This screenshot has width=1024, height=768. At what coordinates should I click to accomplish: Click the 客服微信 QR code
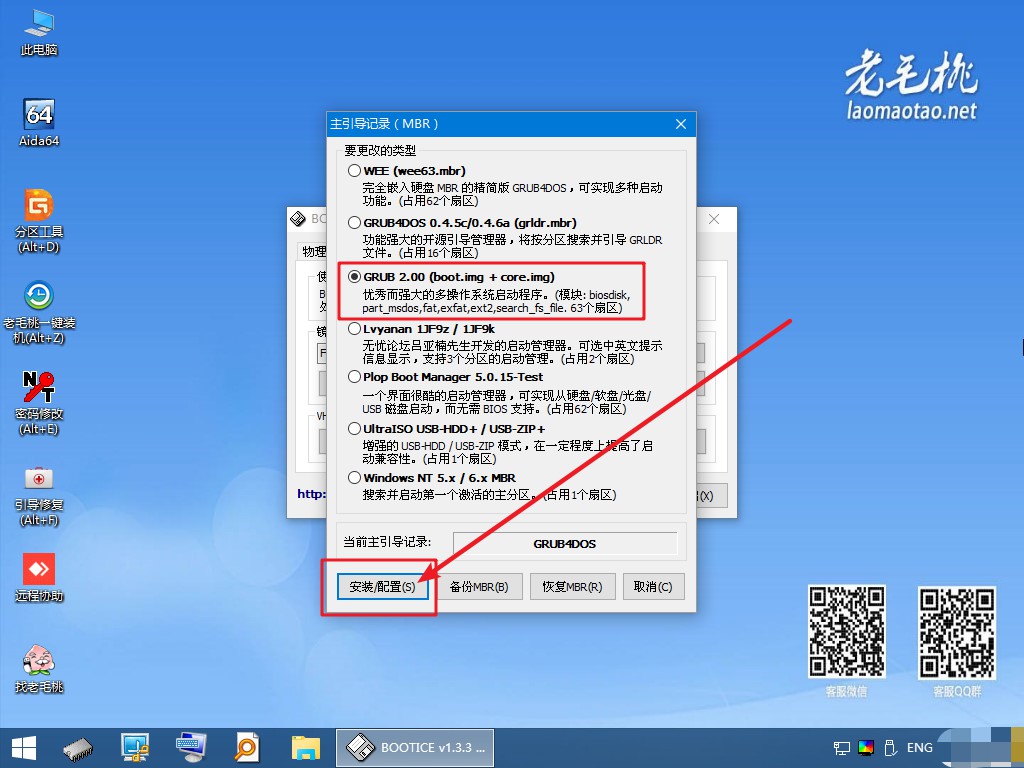(x=847, y=632)
